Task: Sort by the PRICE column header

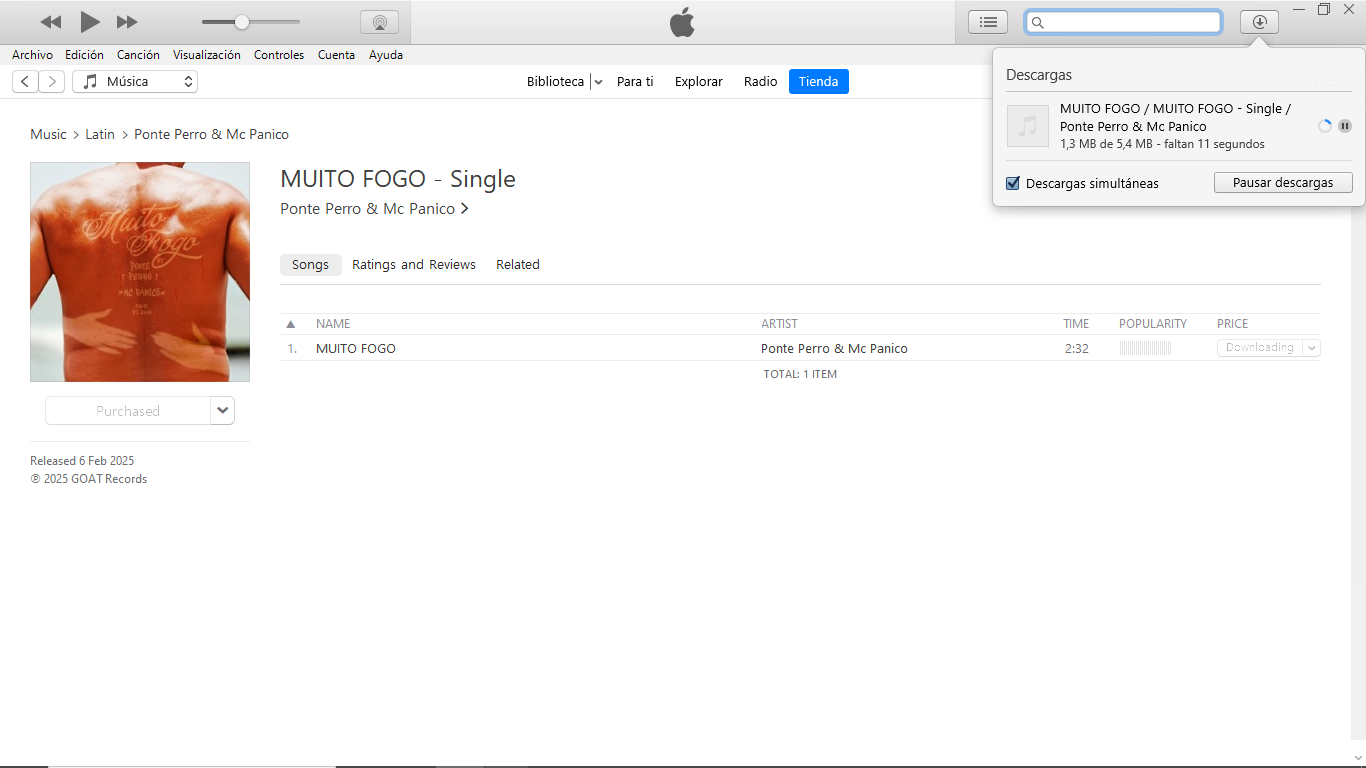Action: coord(1233,324)
